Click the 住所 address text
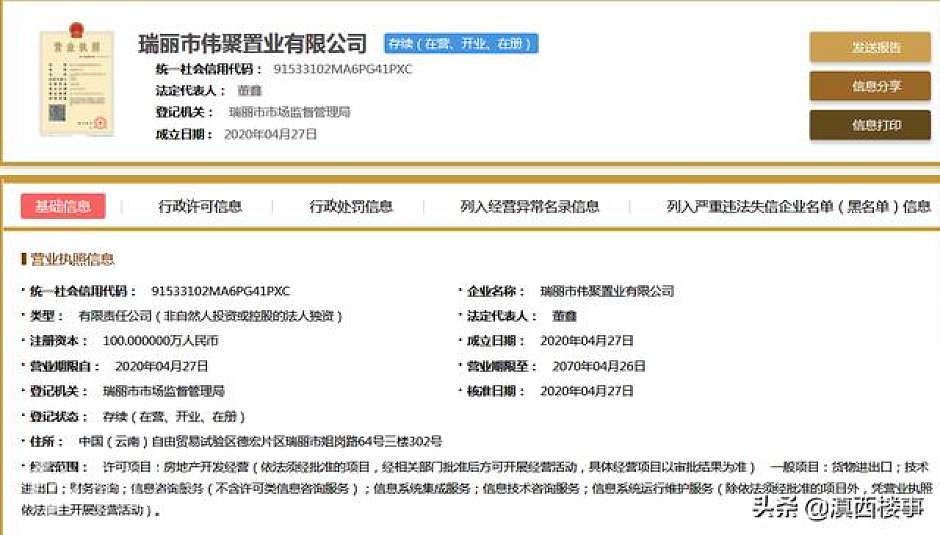This screenshot has width=940, height=535. click(x=260, y=441)
